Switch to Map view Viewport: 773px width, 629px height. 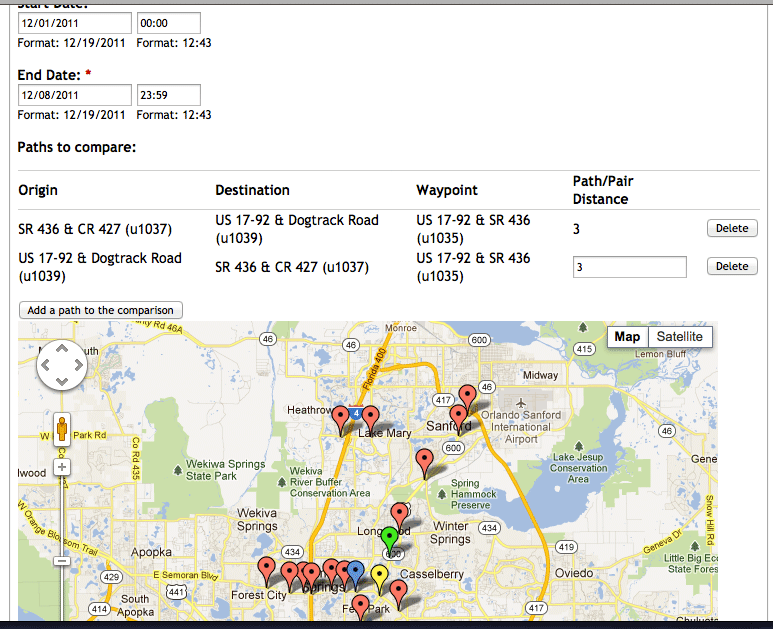[x=627, y=337]
